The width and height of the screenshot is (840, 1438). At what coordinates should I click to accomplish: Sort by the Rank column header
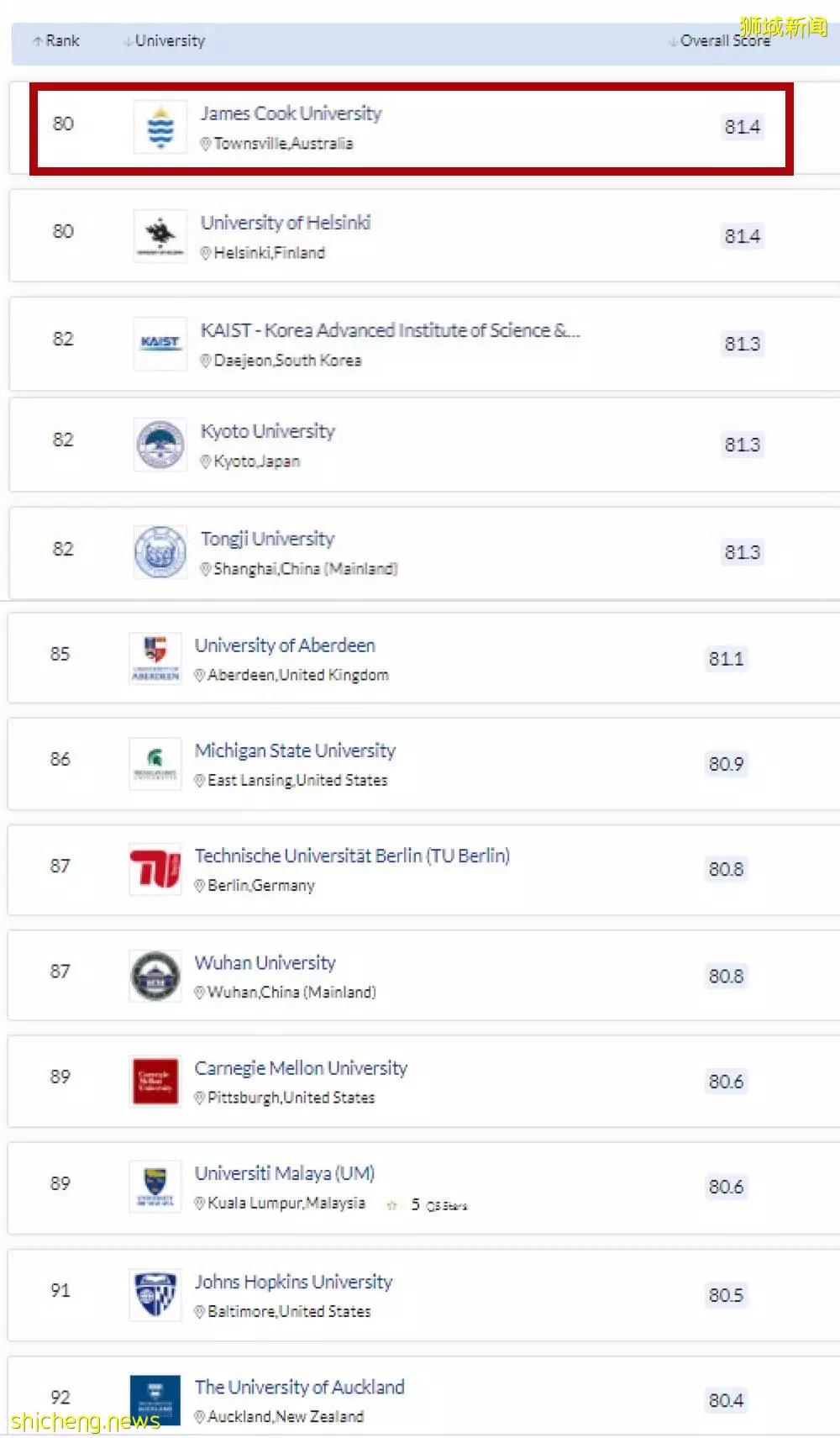point(56,40)
